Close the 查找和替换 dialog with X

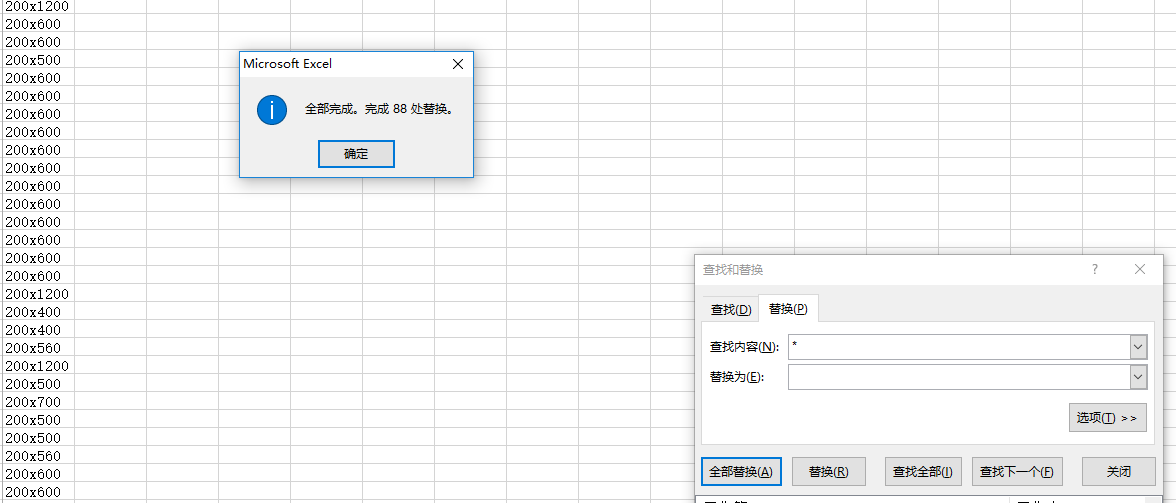click(1140, 269)
